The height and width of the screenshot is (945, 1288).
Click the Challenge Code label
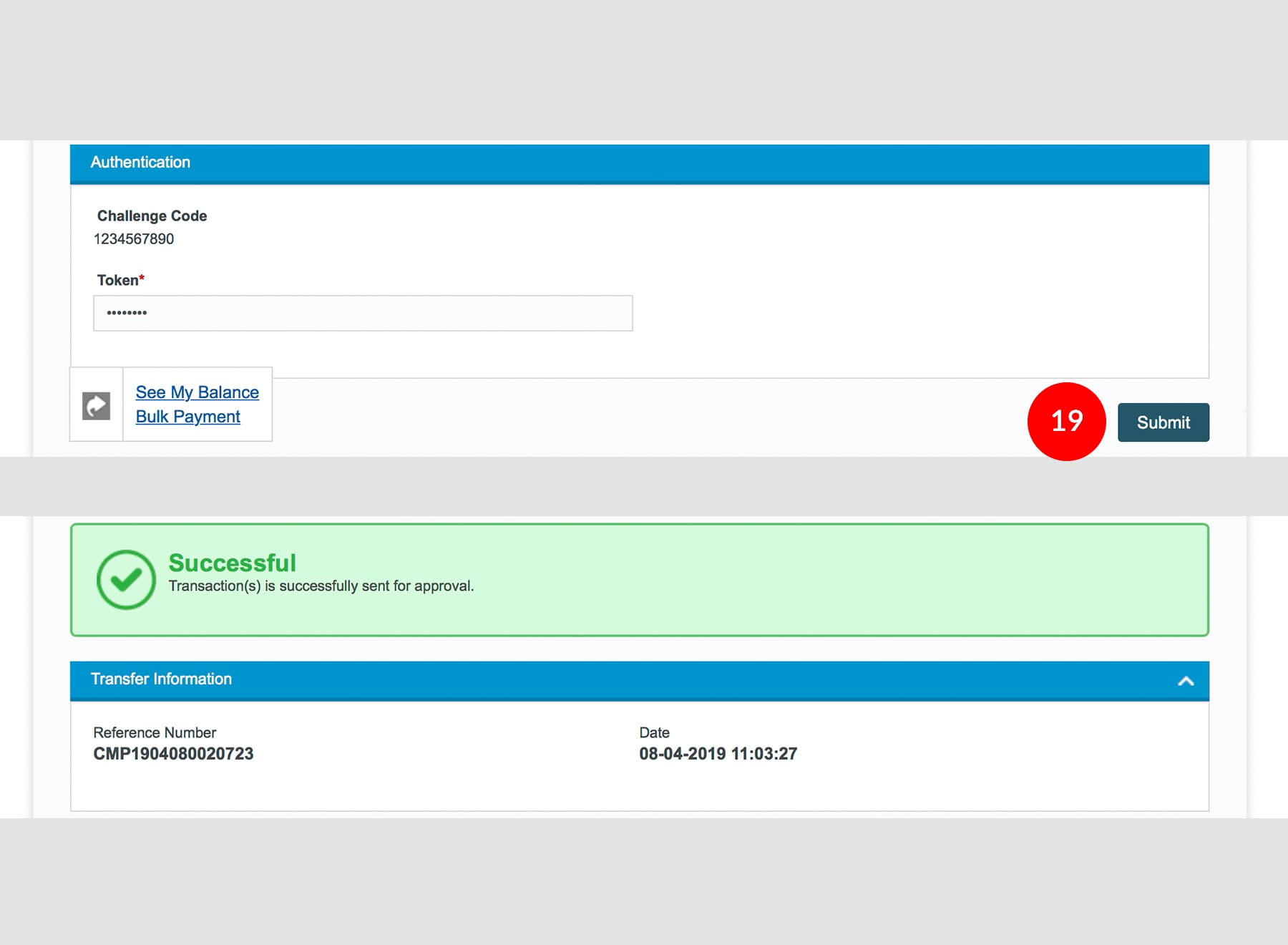(152, 216)
